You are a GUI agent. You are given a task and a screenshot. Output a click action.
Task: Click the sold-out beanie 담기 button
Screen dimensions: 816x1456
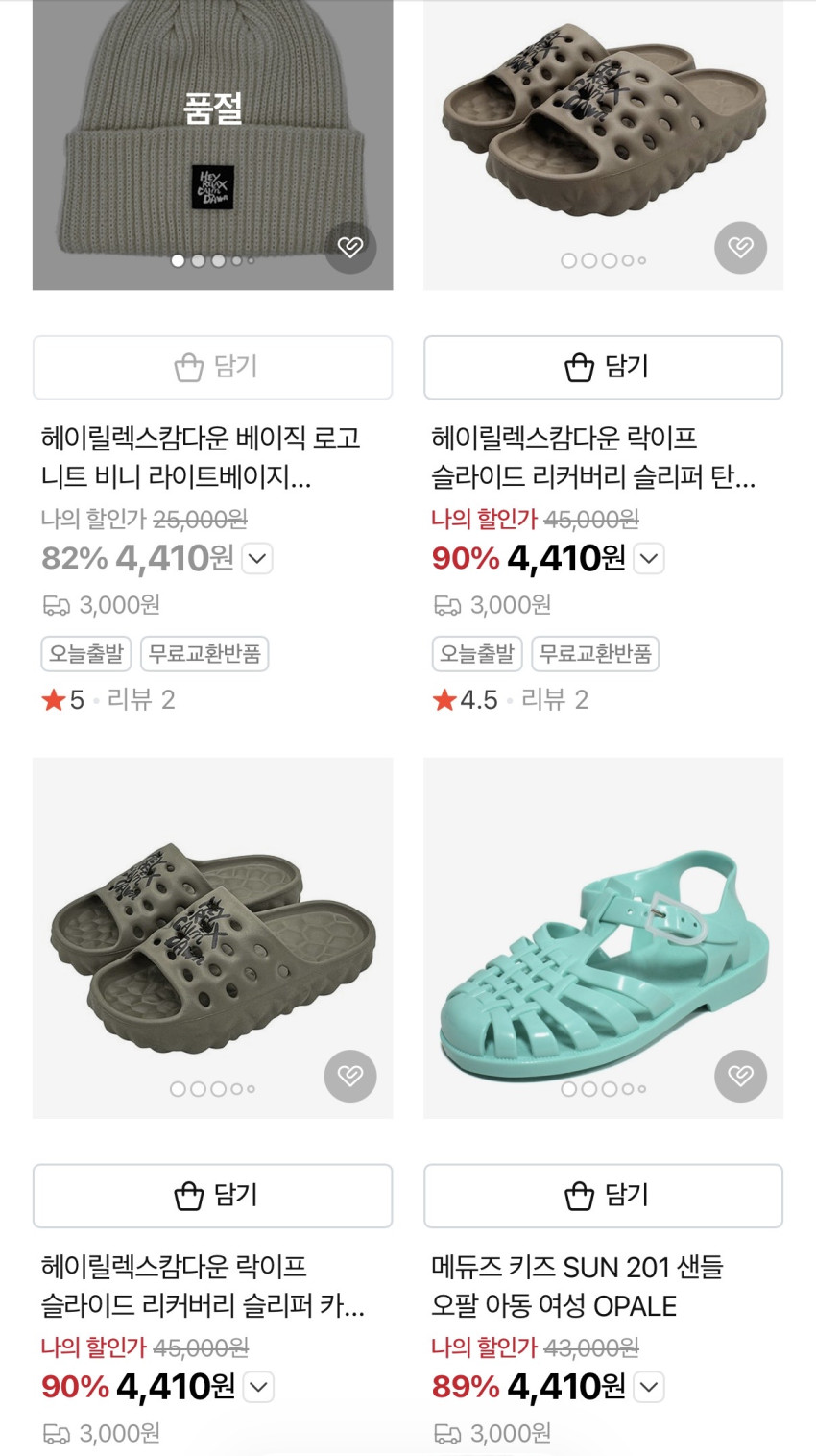coord(212,367)
